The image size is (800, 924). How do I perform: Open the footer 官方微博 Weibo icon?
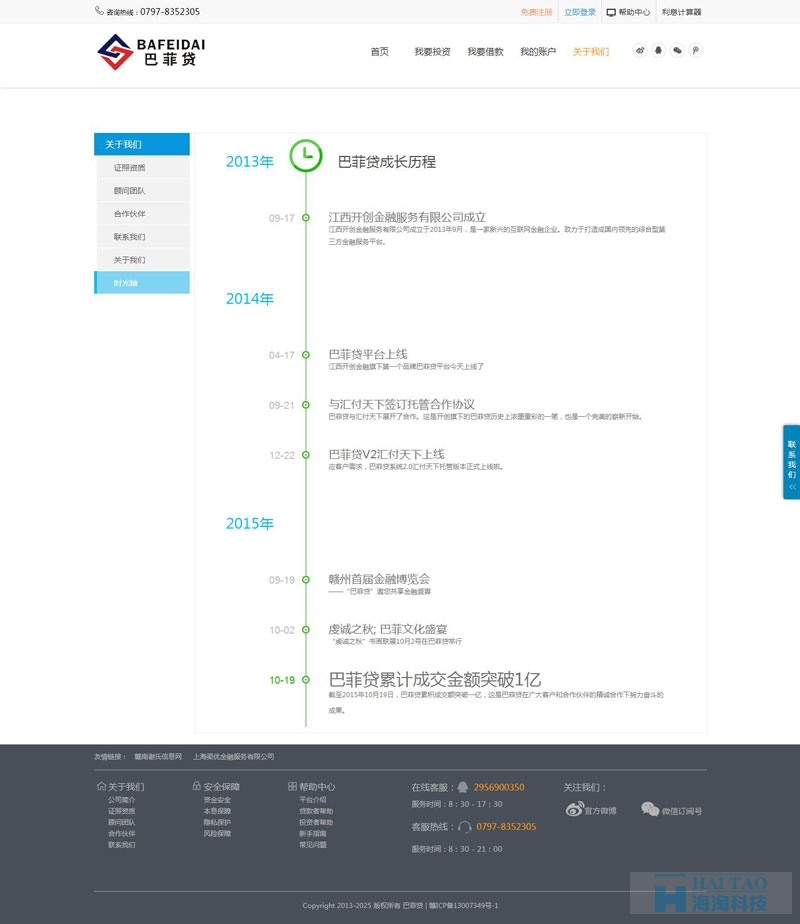pos(574,809)
